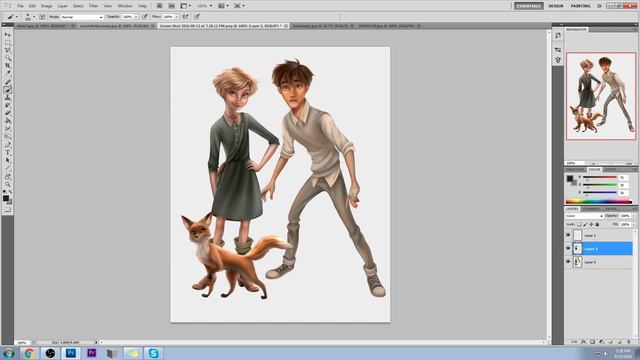Hide the Layer 0 eye icon
Viewport: 640px width, 360px height.
point(569,262)
